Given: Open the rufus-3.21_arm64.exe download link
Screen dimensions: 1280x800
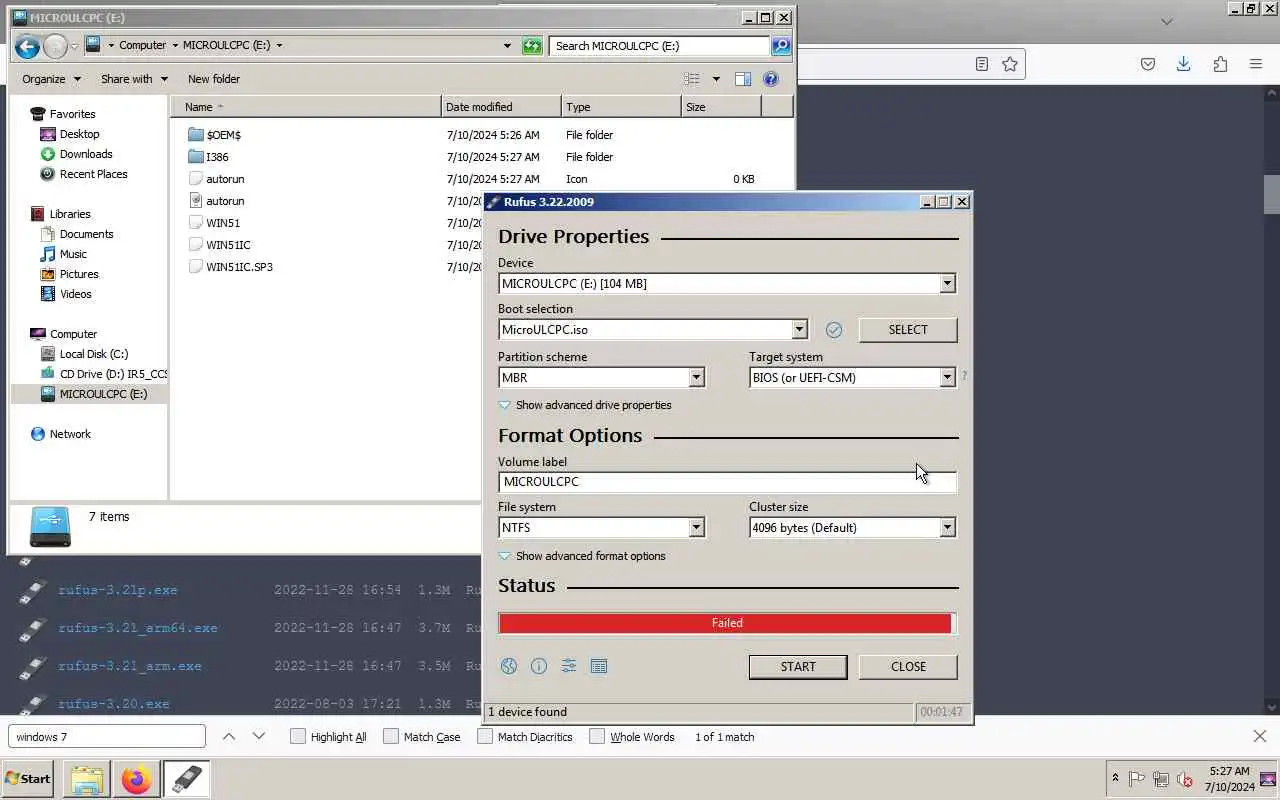Looking at the screenshot, I should point(138,628).
